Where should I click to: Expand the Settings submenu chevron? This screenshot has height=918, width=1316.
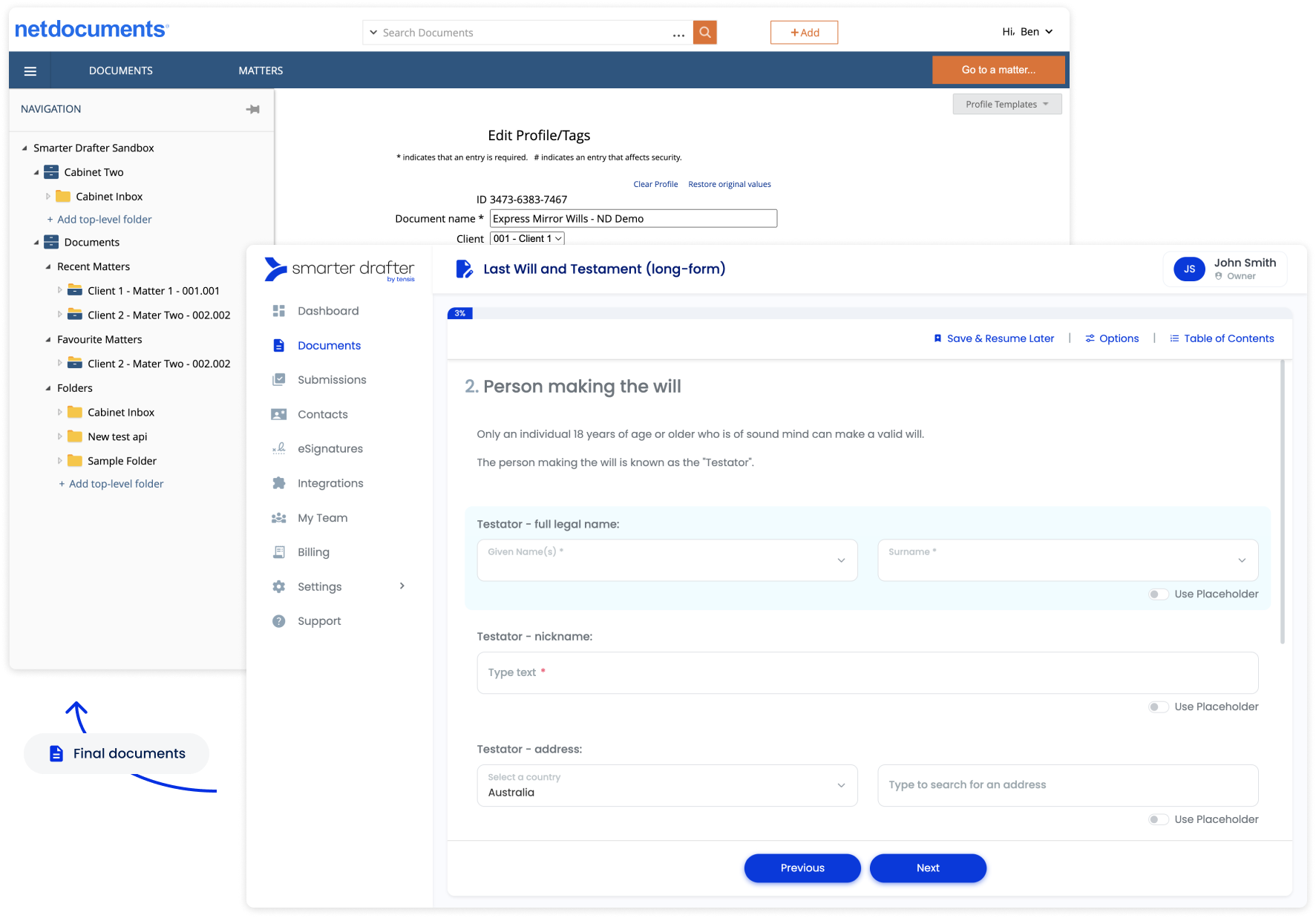pyautogui.click(x=402, y=586)
